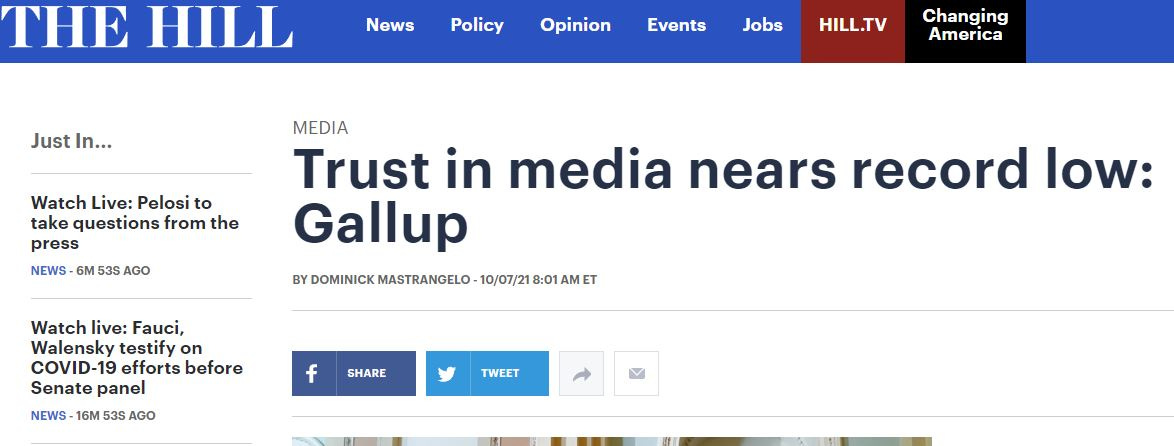
Task: Open the Policy menu
Action: coord(477,25)
